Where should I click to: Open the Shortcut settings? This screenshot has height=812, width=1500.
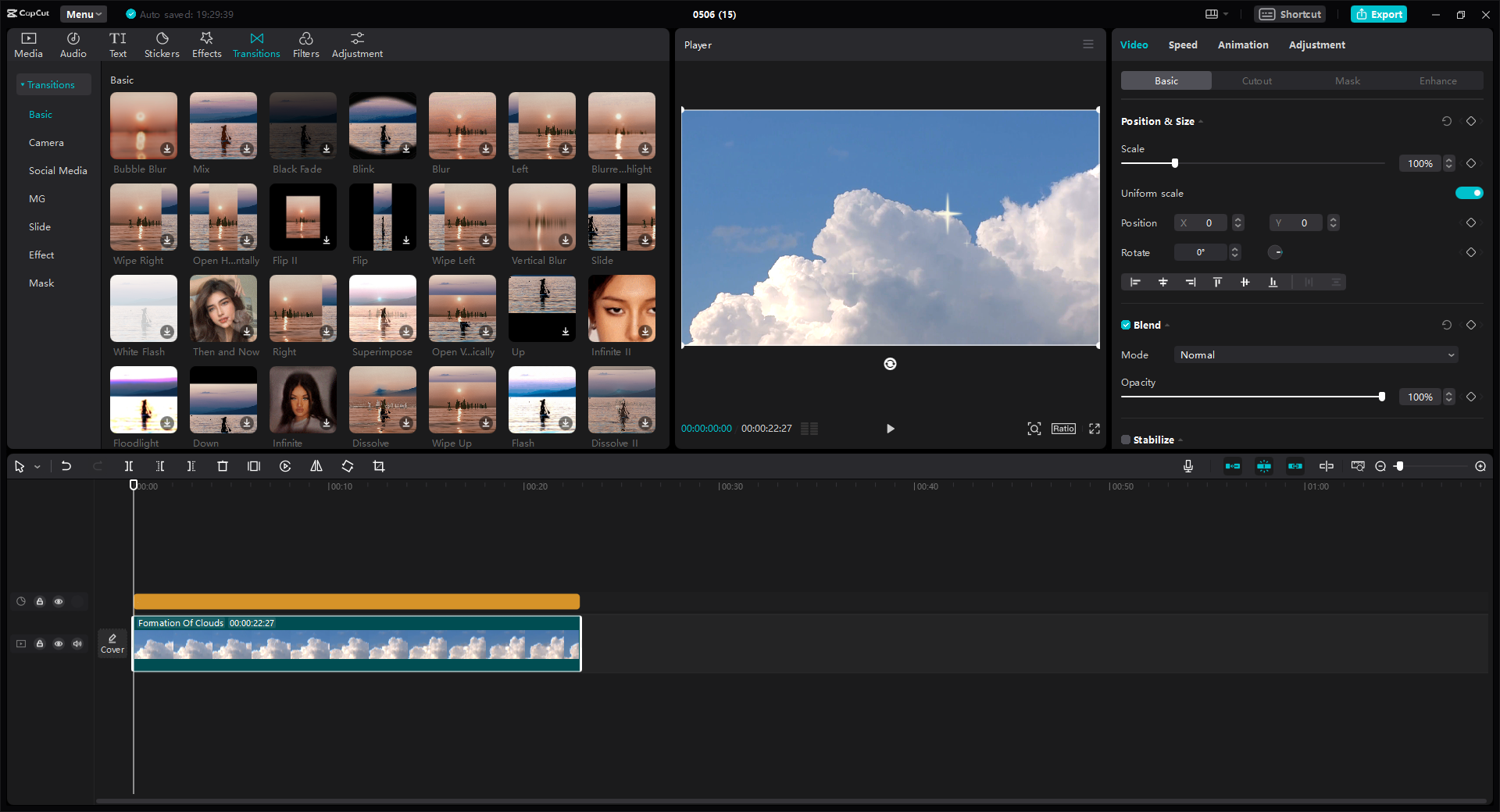tap(1289, 14)
